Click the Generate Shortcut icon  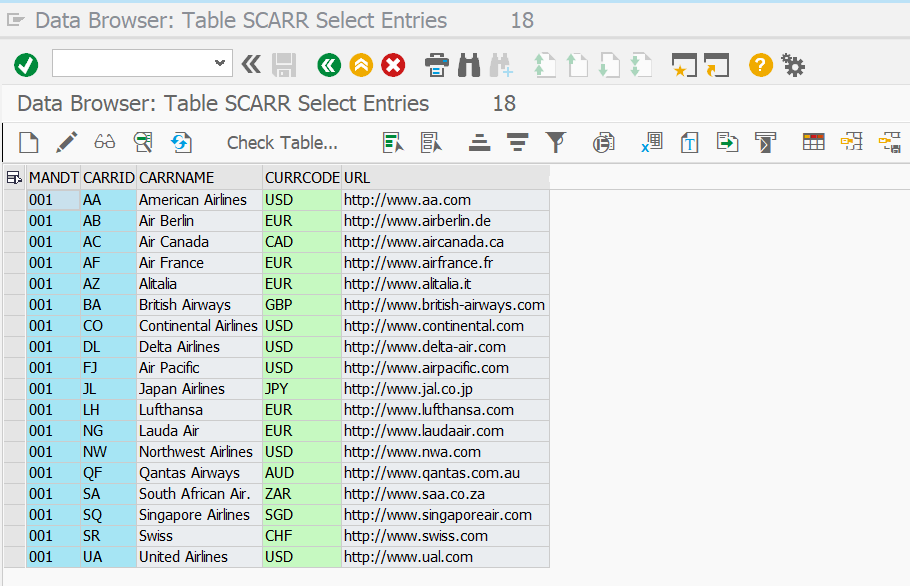(716, 65)
